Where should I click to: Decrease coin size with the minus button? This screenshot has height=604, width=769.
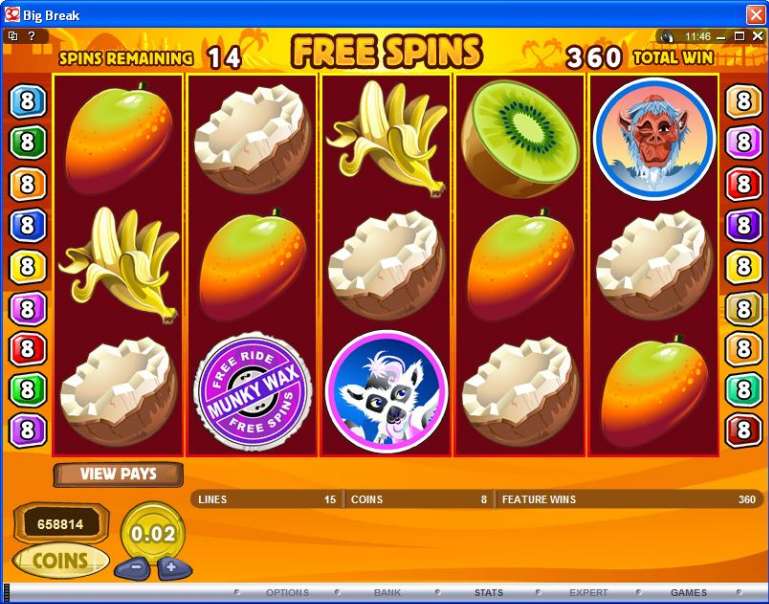(x=132, y=569)
